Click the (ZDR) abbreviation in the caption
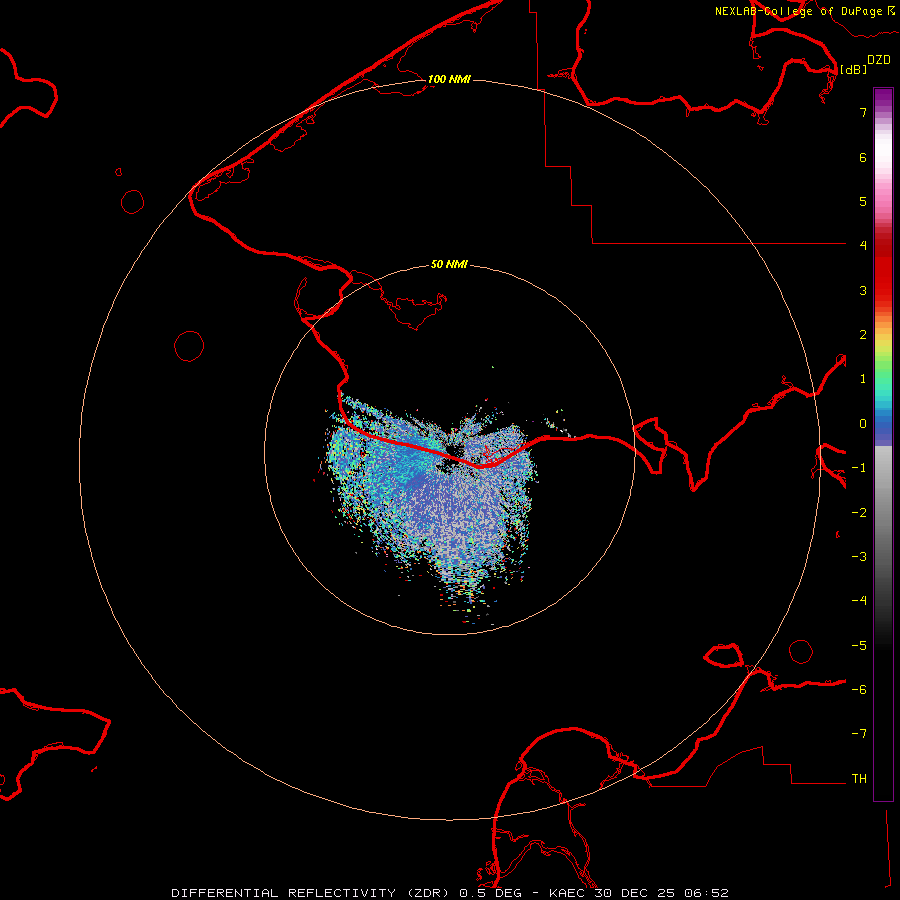 point(430,893)
